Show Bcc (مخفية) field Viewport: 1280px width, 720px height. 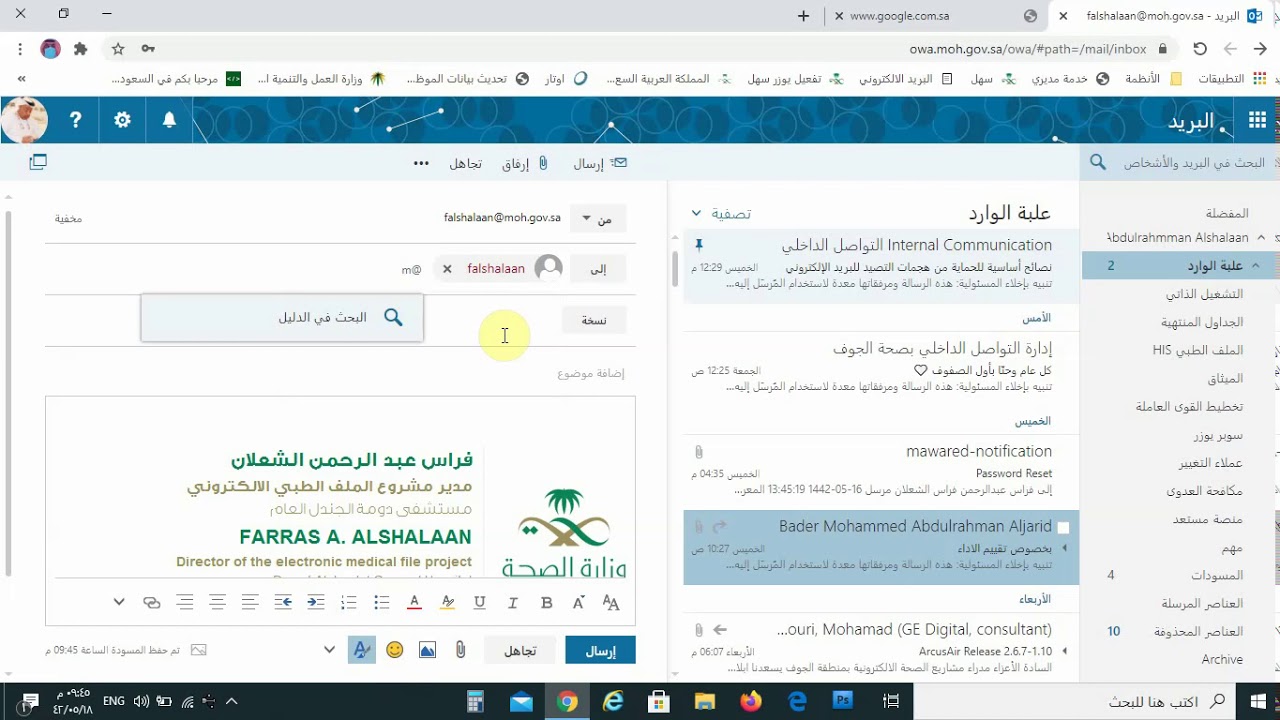click(68, 218)
